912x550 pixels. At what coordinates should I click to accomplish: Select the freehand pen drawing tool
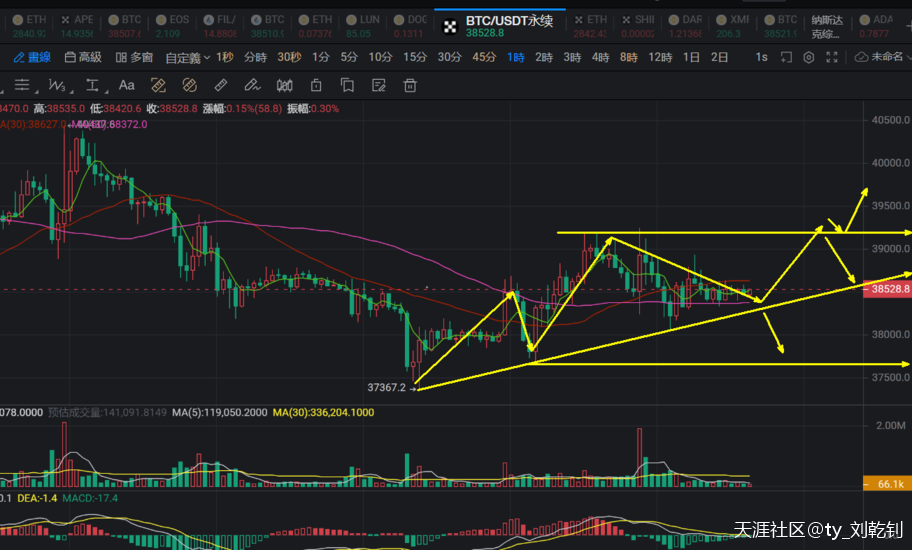pyautogui.click(x=252, y=85)
